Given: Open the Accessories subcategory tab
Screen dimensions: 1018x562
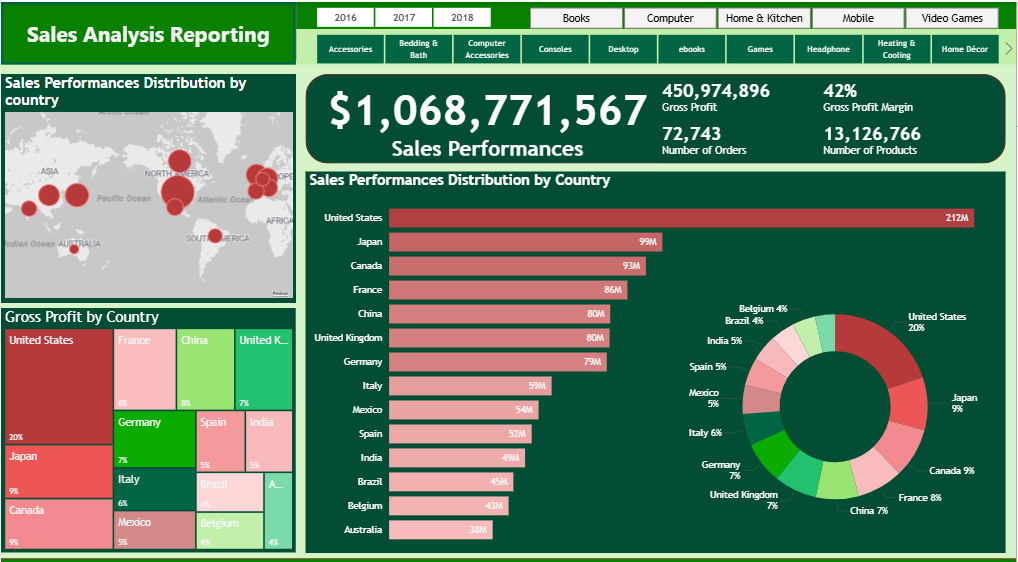Looking at the screenshot, I should (x=350, y=49).
